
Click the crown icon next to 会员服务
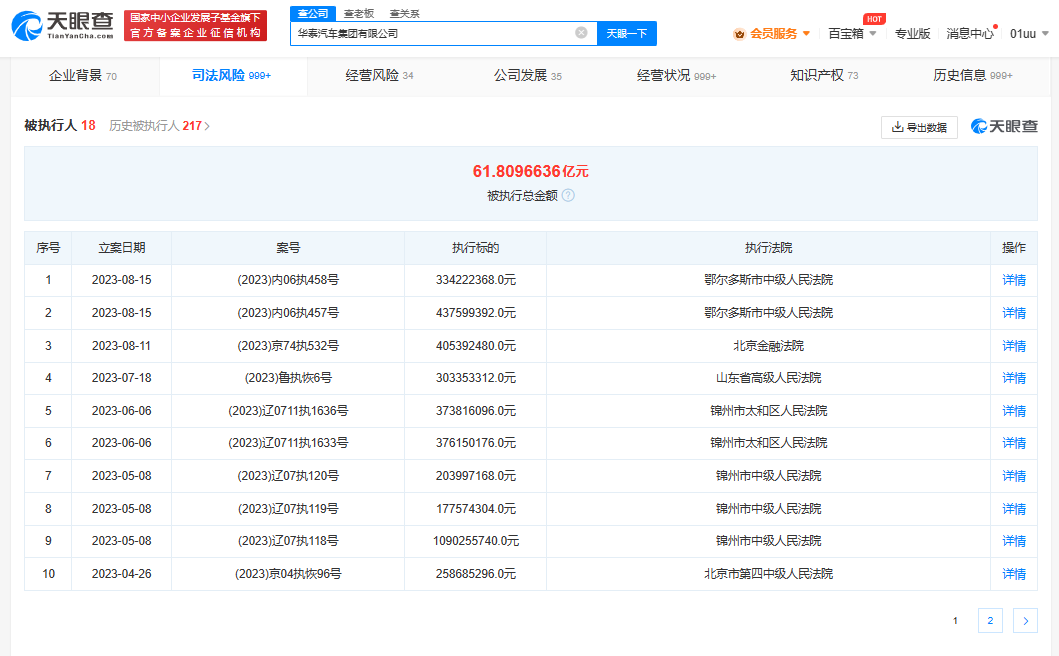click(739, 34)
